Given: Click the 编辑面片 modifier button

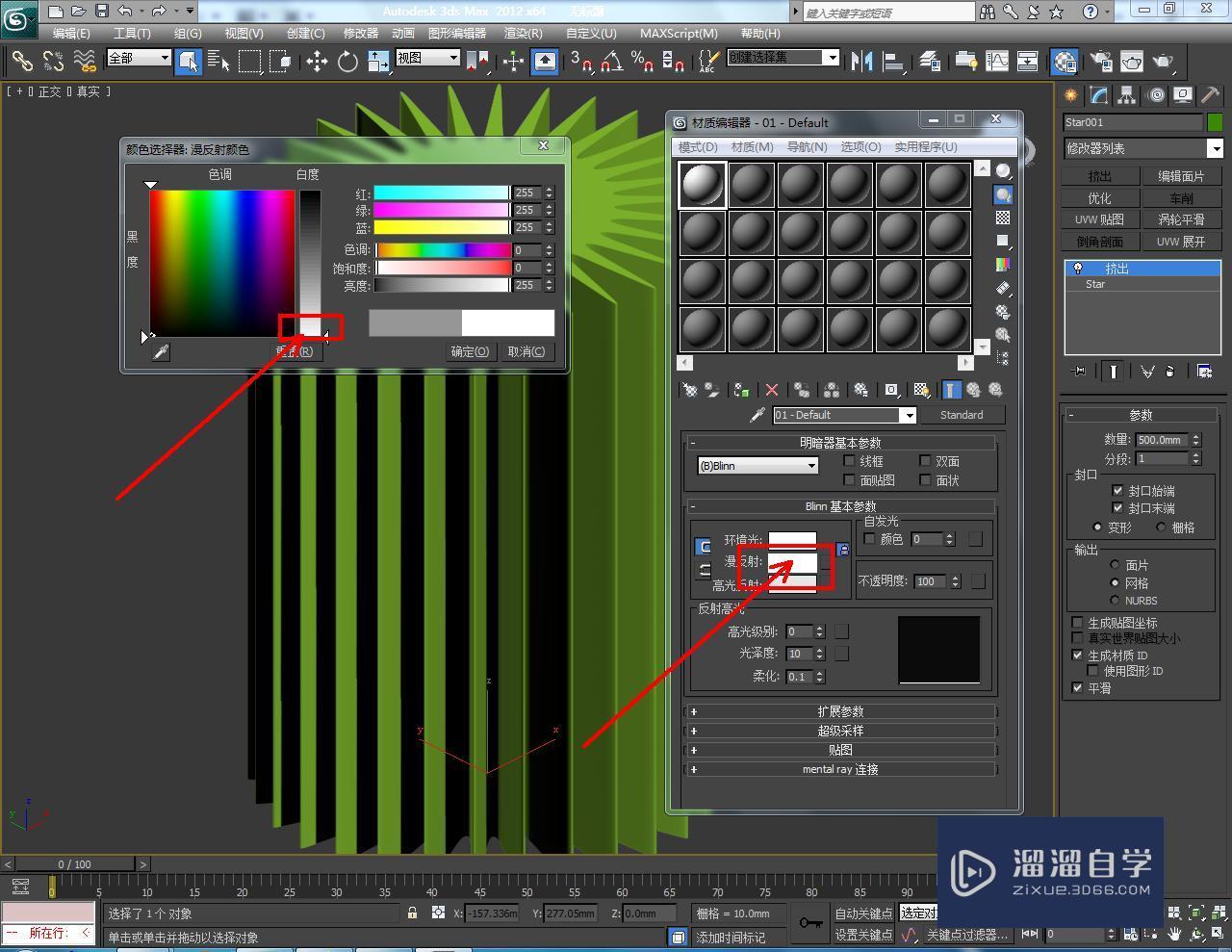Looking at the screenshot, I should tap(1181, 176).
